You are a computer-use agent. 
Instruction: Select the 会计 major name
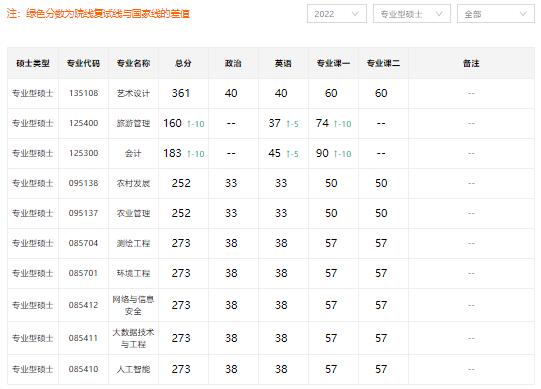[133, 153]
